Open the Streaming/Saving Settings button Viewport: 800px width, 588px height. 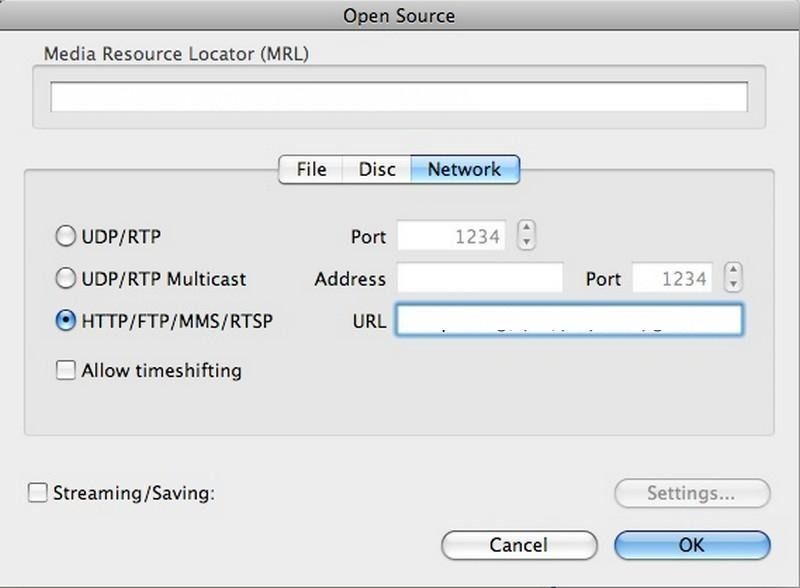[692, 493]
